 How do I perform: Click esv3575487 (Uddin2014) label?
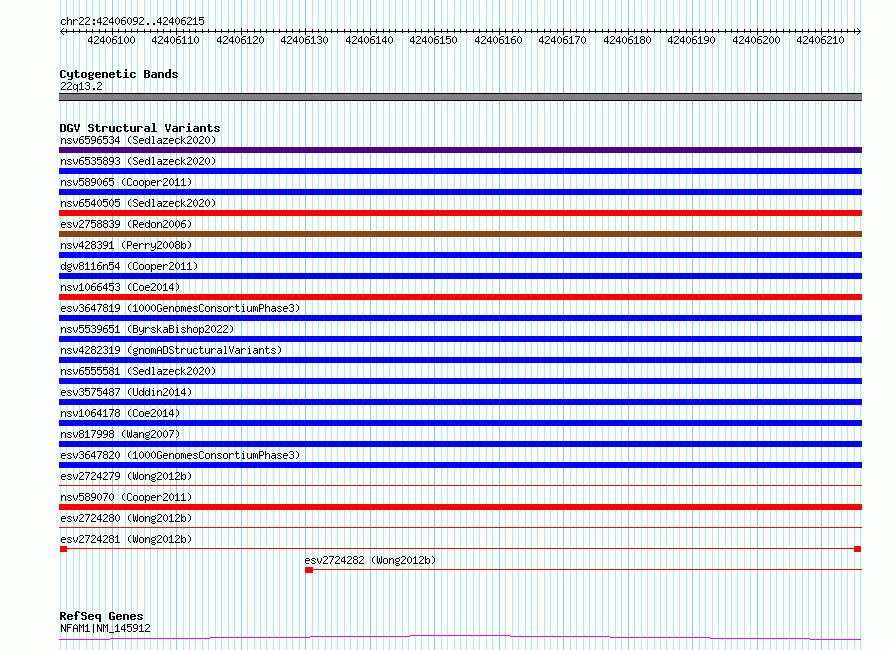(x=126, y=392)
